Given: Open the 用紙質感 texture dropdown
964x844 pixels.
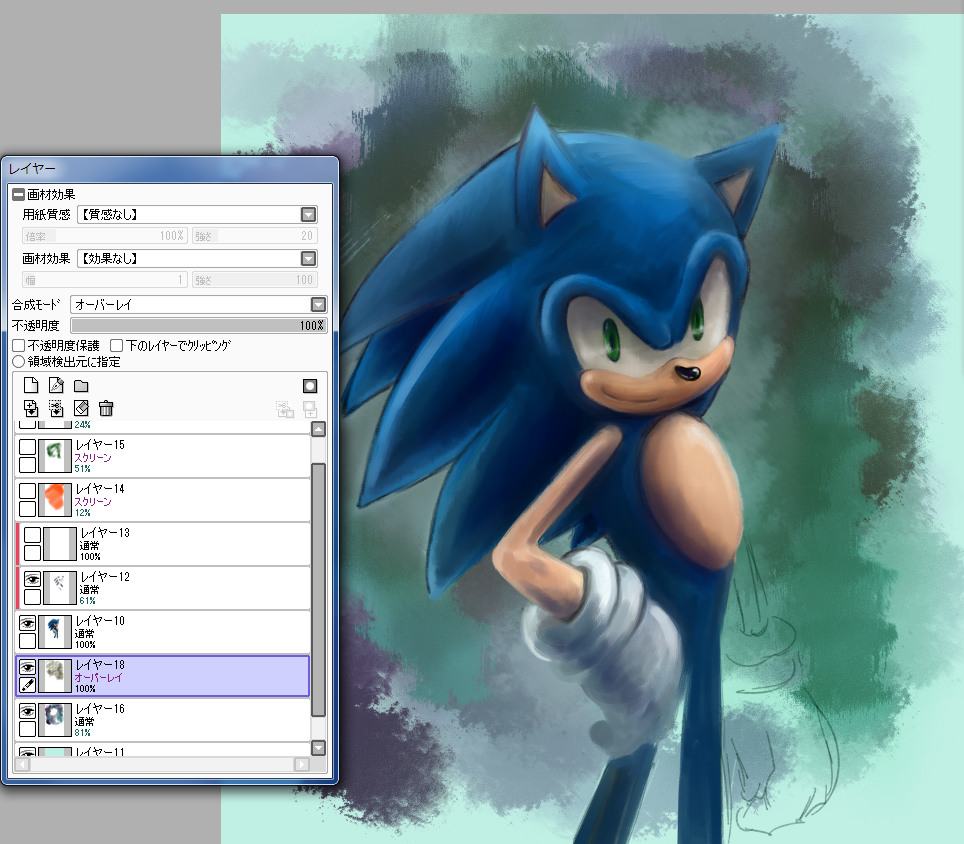Looking at the screenshot, I should [197, 215].
